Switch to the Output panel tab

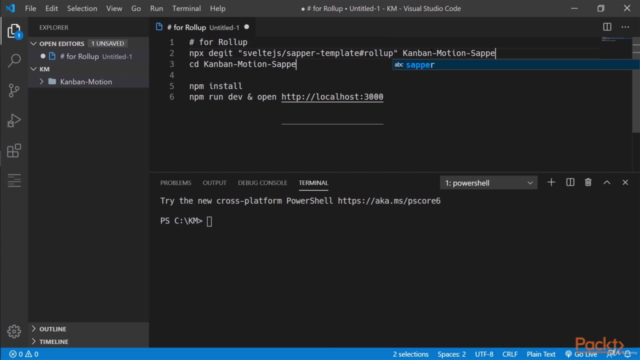click(x=214, y=182)
